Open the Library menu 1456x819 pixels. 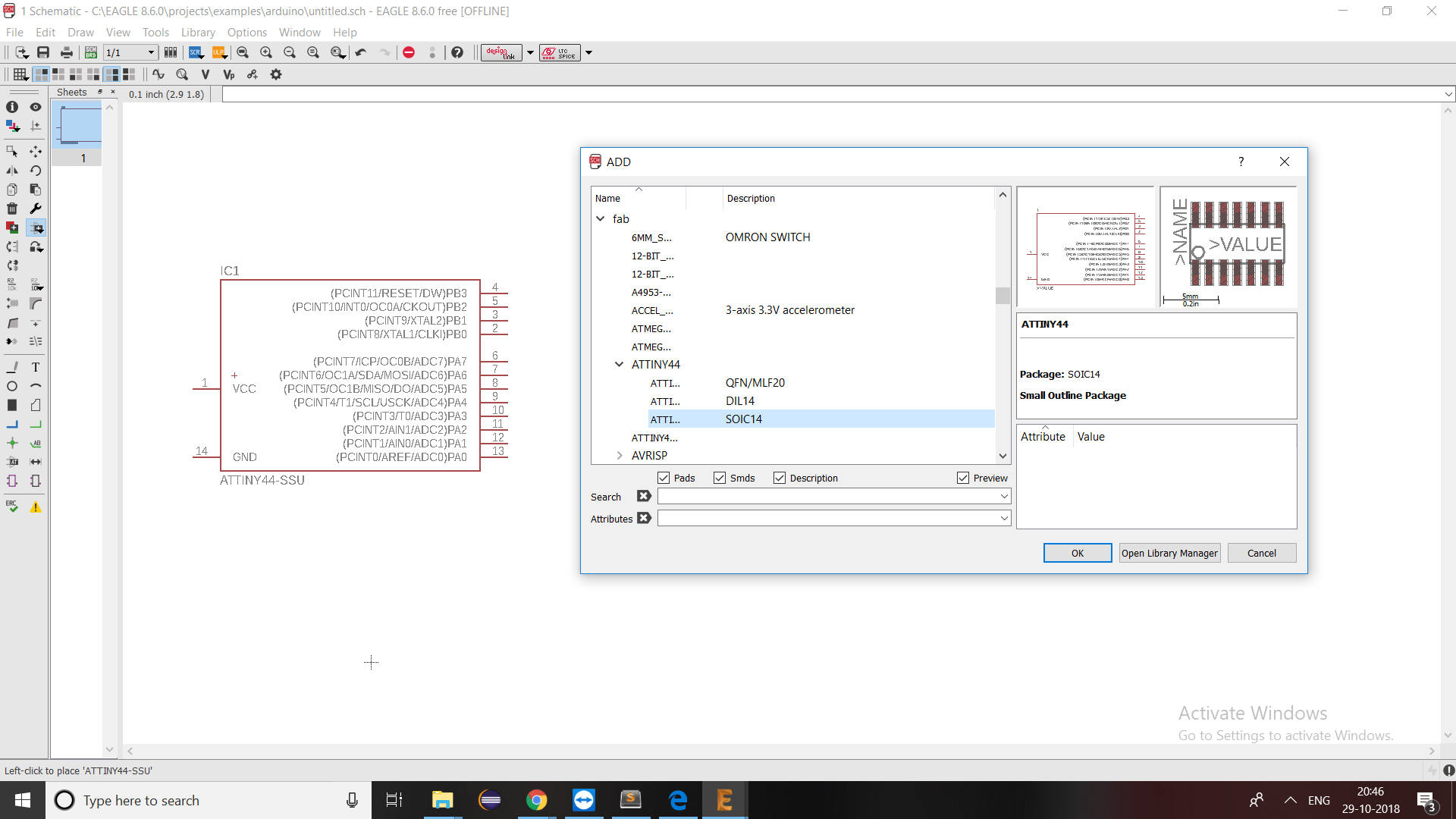198,33
